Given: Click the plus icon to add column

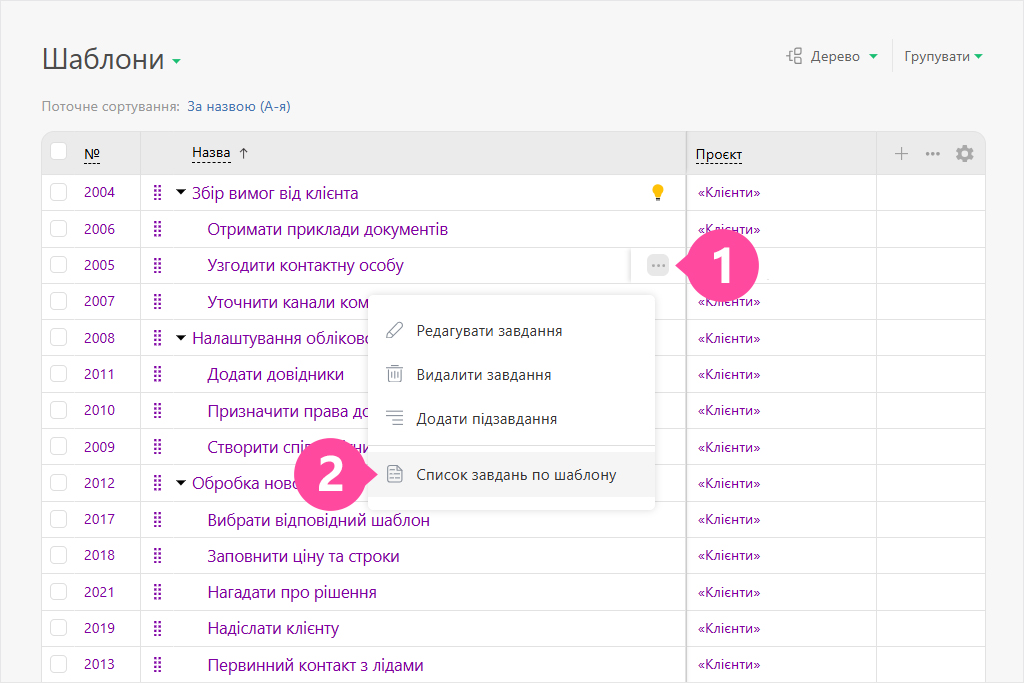Looking at the screenshot, I should coord(901,154).
